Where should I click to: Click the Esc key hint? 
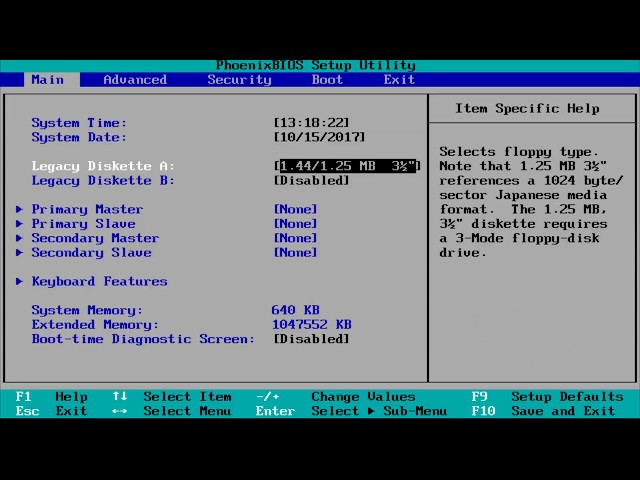(27, 411)
